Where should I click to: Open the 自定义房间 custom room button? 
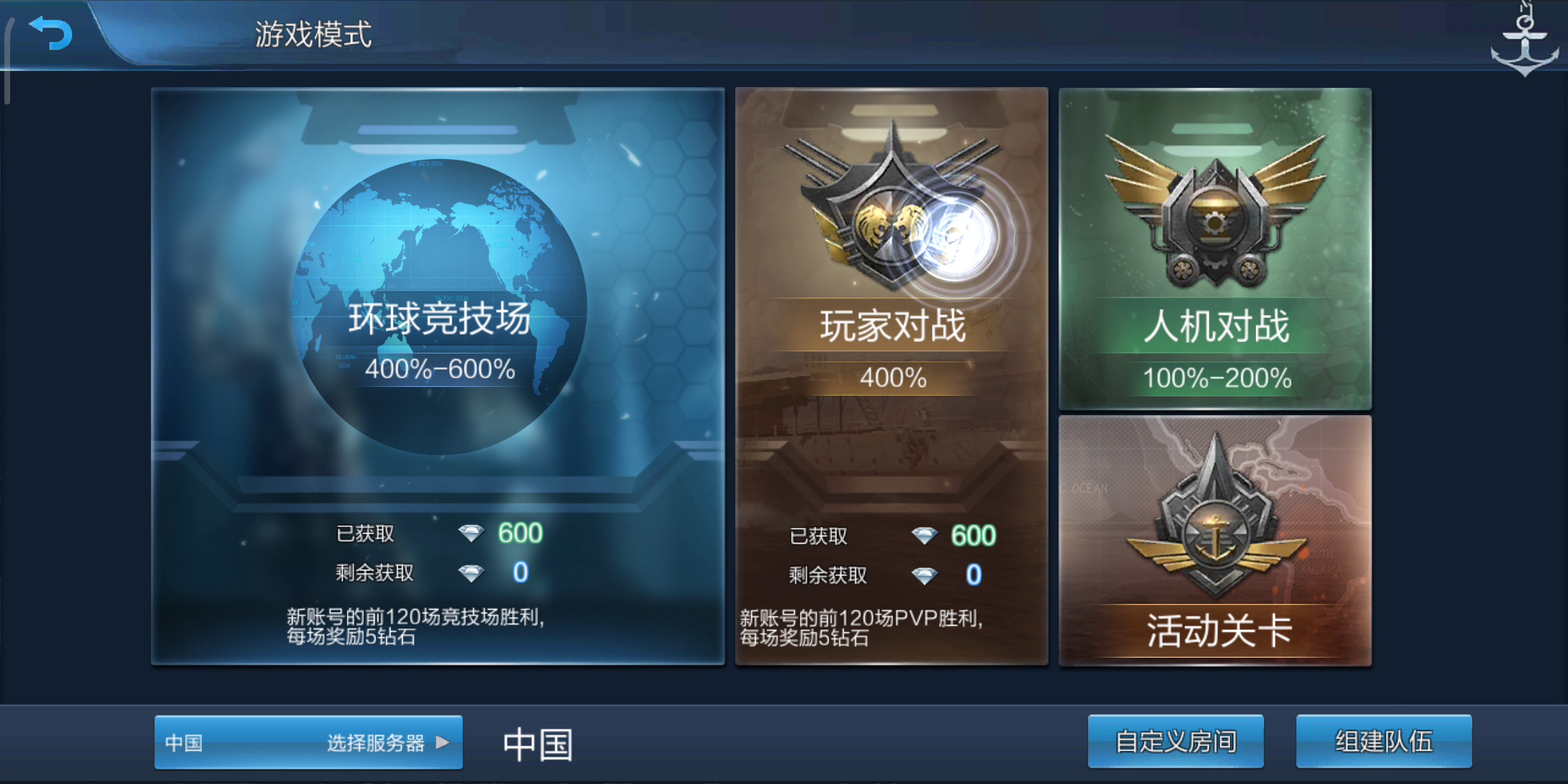click(x=1175, y=741)
